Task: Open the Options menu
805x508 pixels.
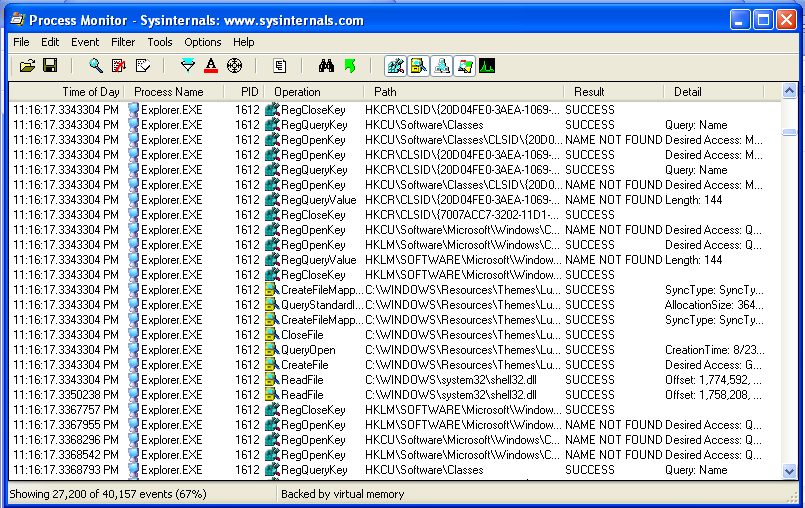Action: pos(202,42)
